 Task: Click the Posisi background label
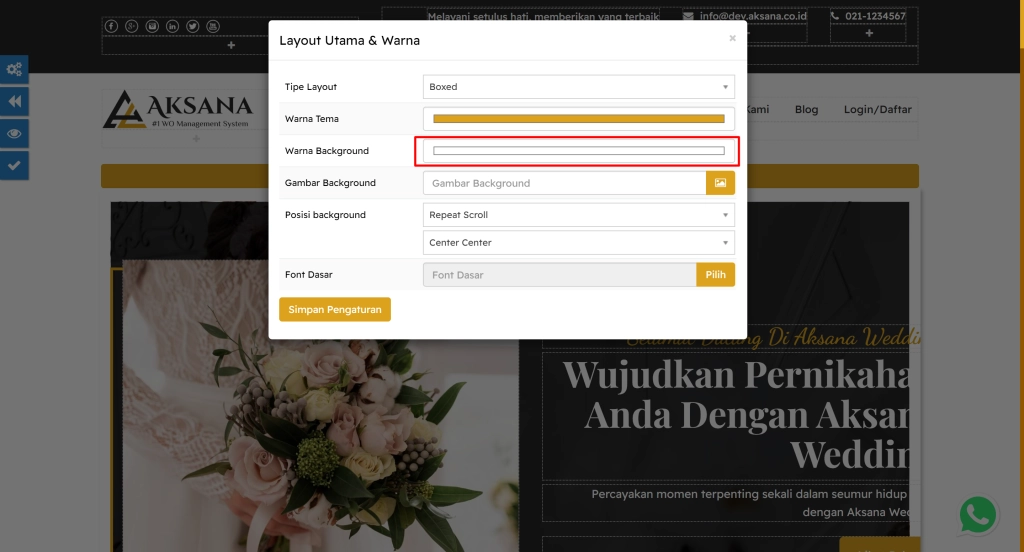point(325,215)
